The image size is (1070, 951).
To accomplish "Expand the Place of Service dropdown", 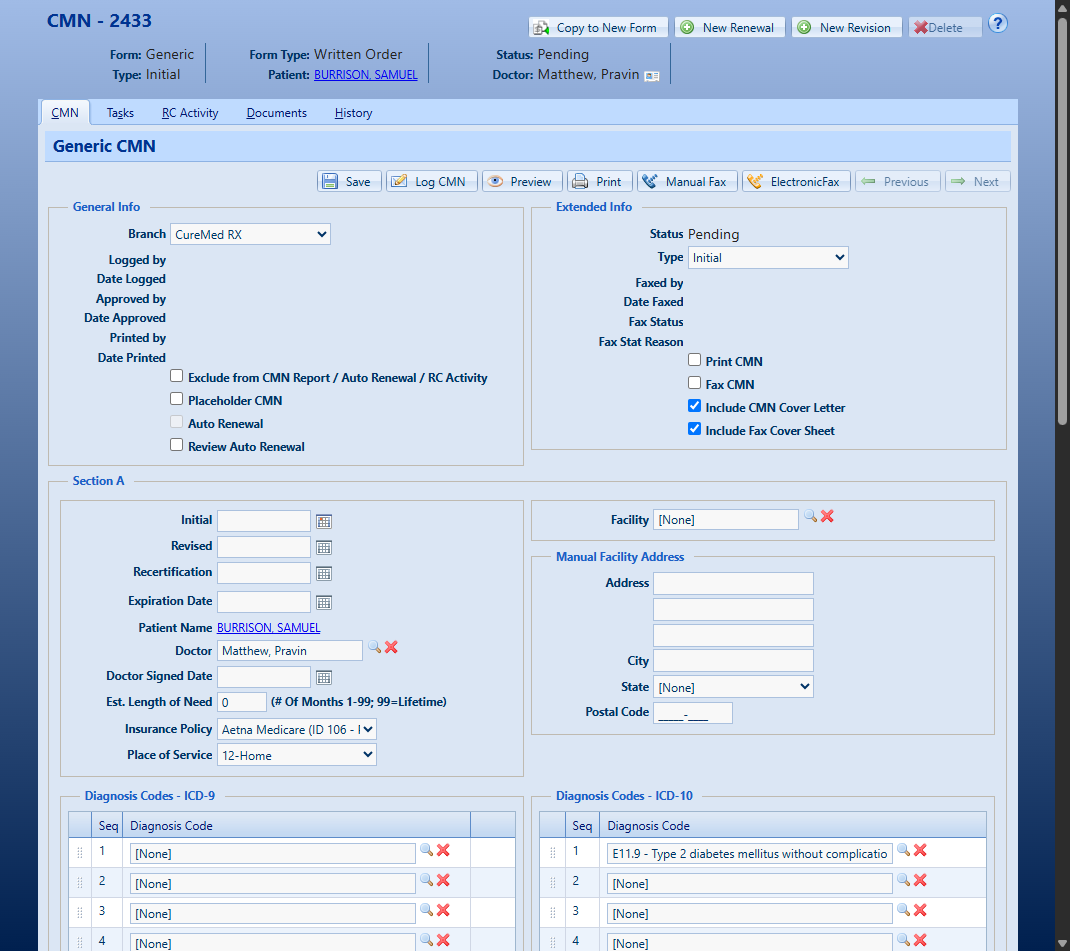I will click(297, 755).
